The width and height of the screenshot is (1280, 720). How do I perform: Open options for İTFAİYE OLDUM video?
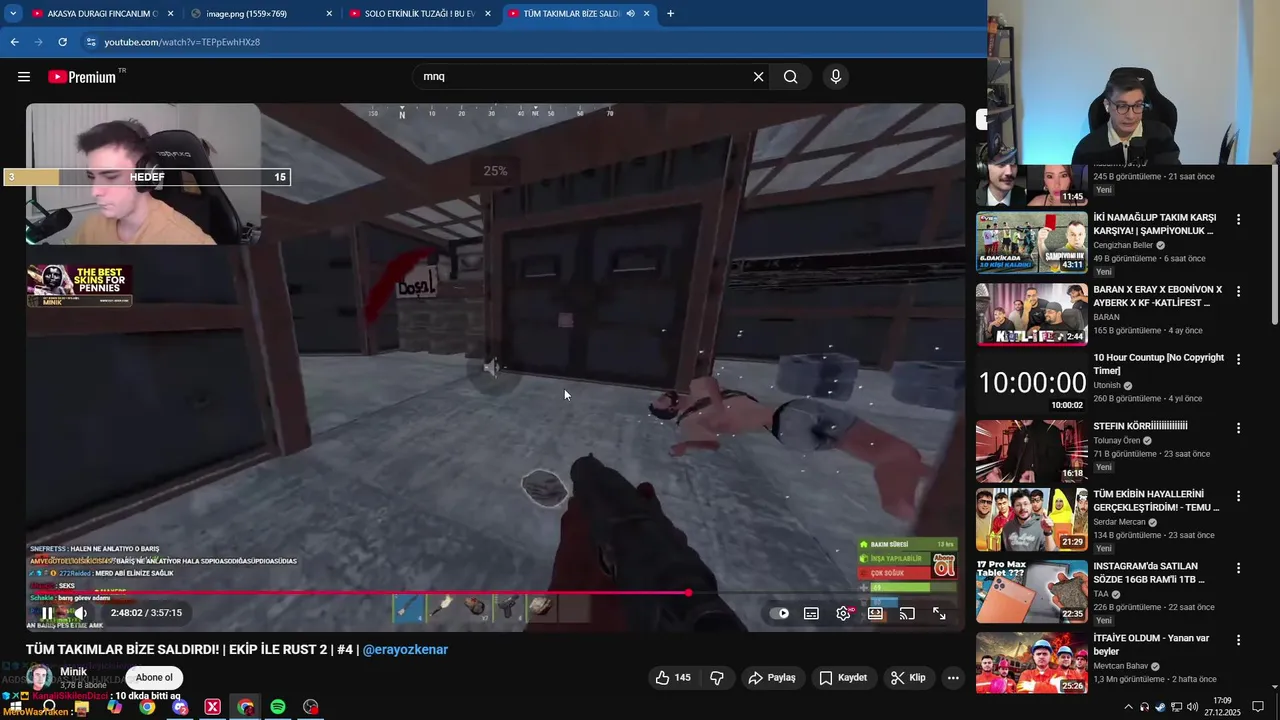[1238, 640]
